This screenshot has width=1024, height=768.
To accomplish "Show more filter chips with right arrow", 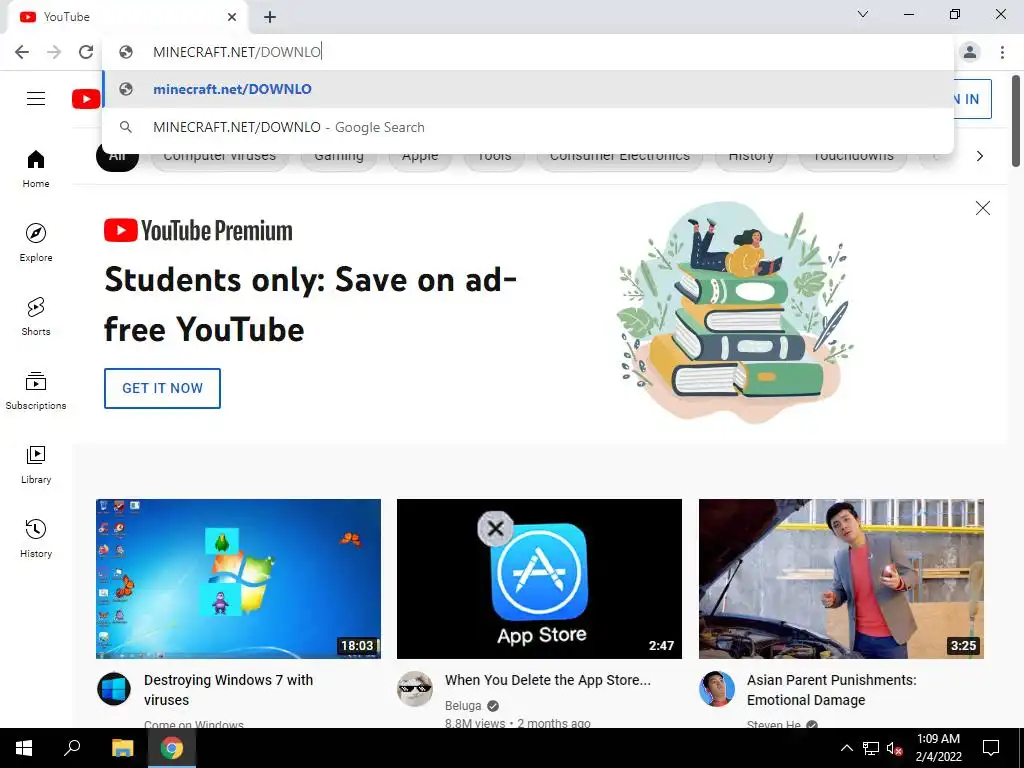I will [980, 156].
